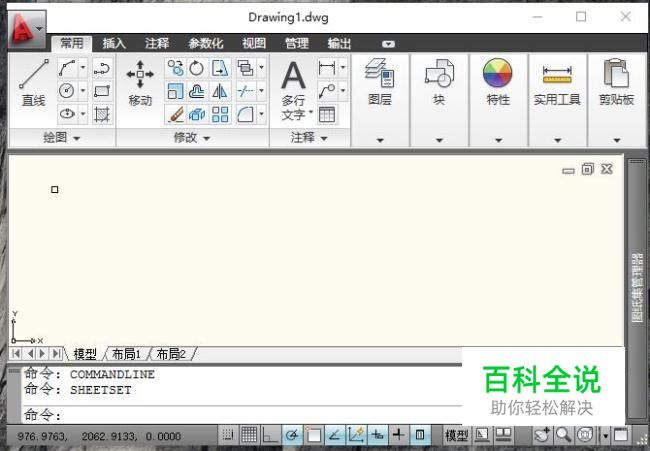Toggle Quick Properties in status bar
Screen dimensions: 650x451
tap(420, 434)
